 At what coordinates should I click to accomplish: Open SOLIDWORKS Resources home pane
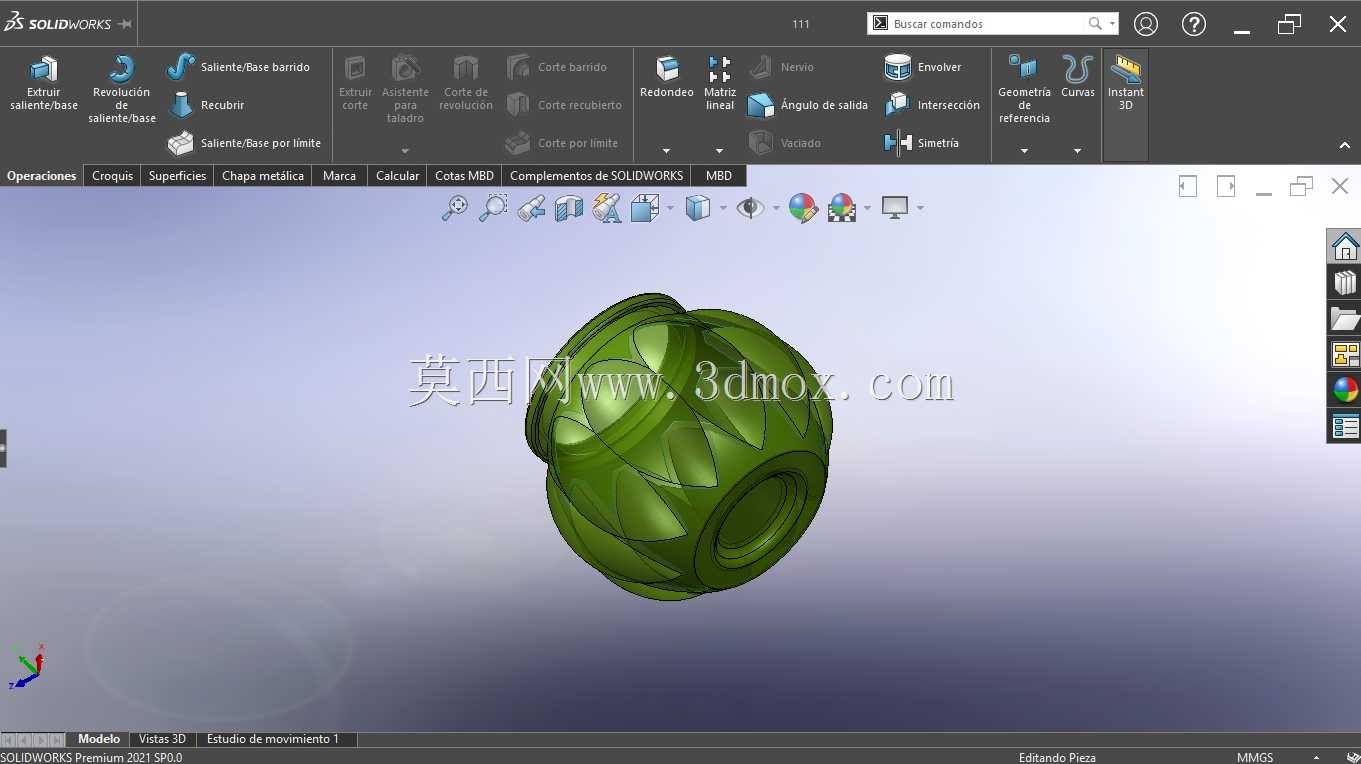pos(1345,245)
